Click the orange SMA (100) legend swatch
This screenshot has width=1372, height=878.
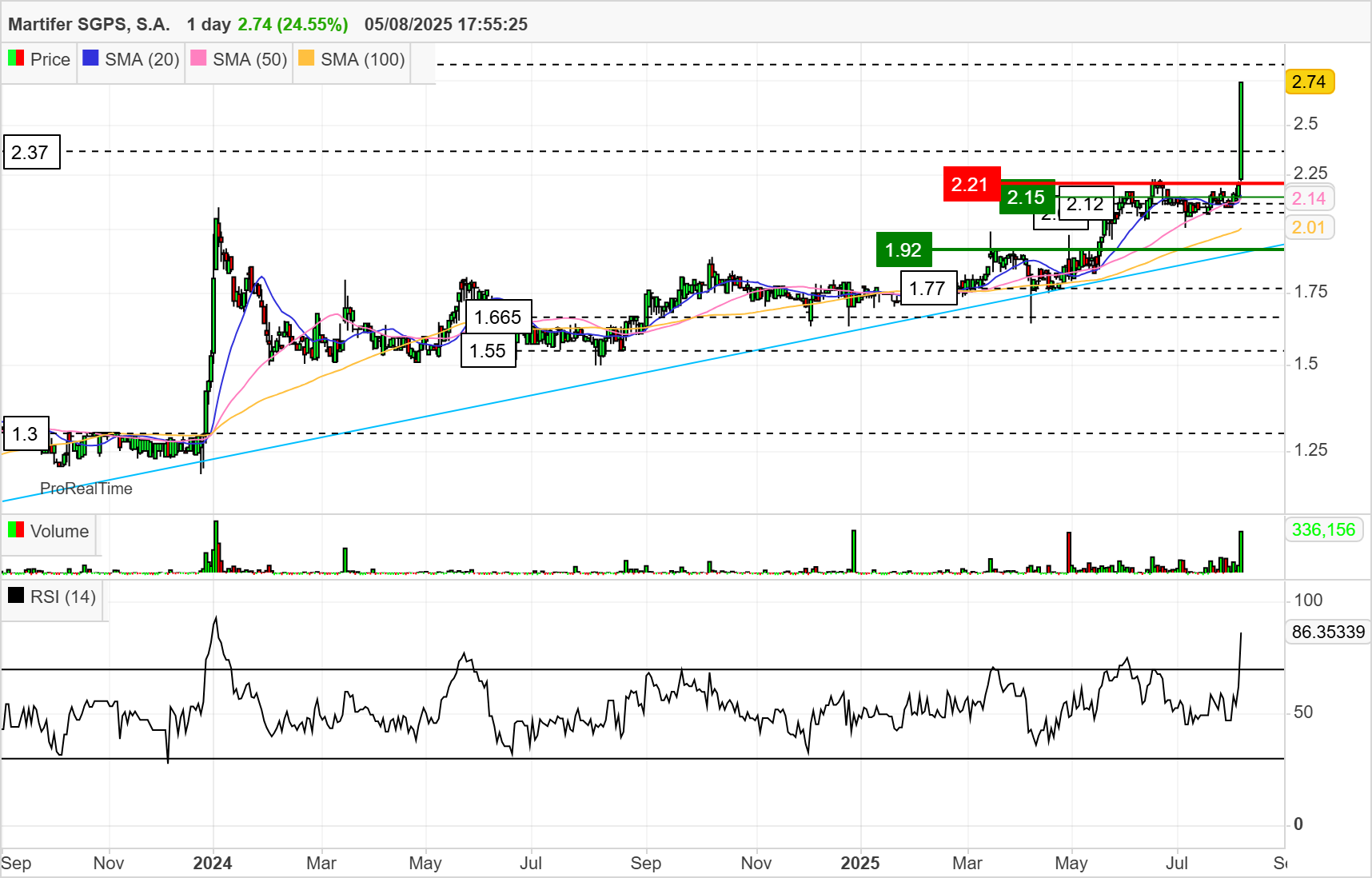[306, 58]
